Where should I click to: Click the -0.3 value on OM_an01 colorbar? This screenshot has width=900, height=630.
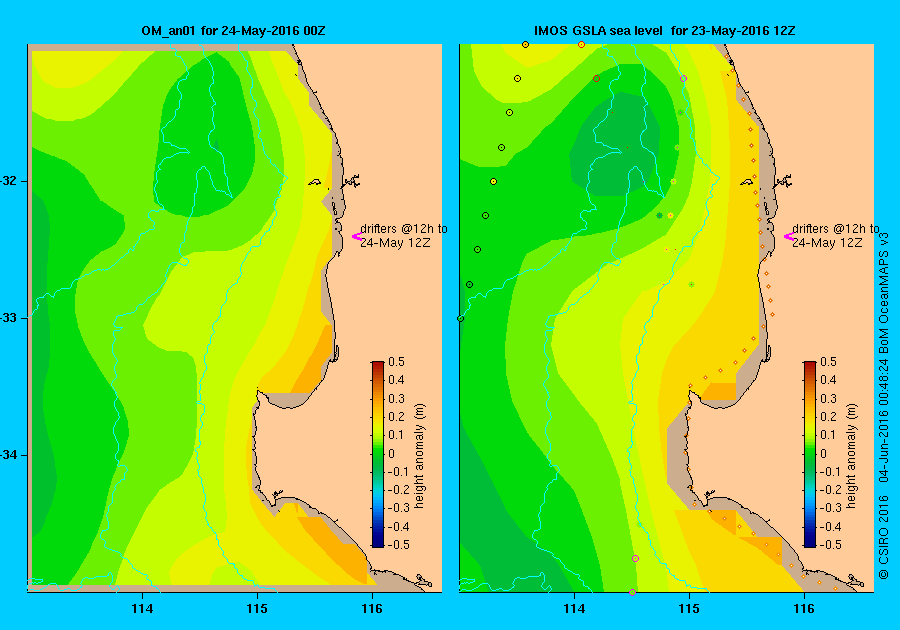coord(398,508)
